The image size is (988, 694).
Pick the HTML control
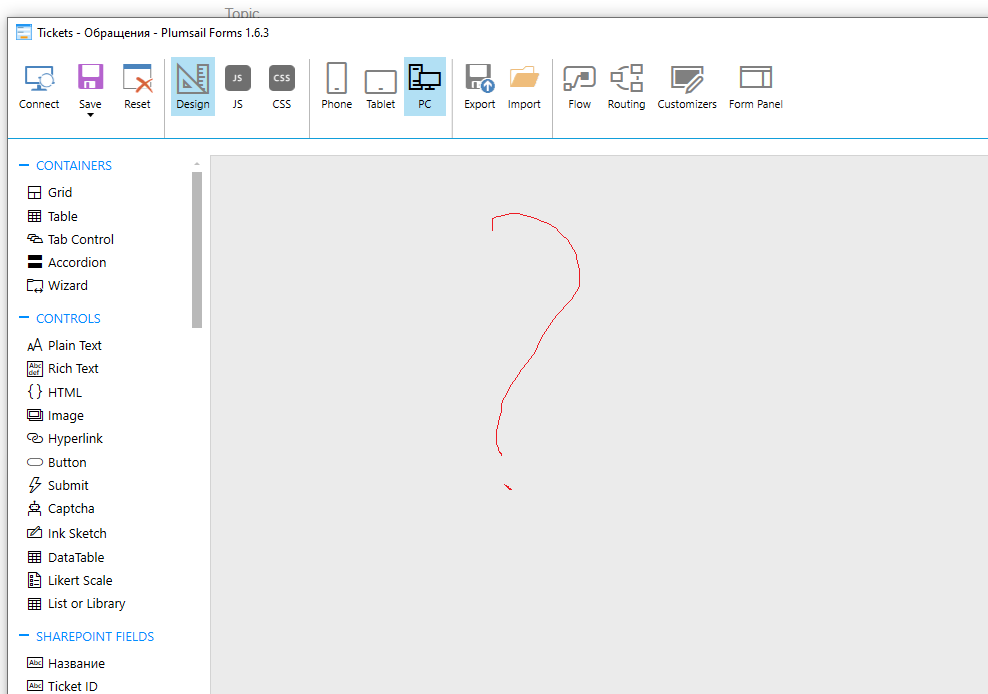55,392
